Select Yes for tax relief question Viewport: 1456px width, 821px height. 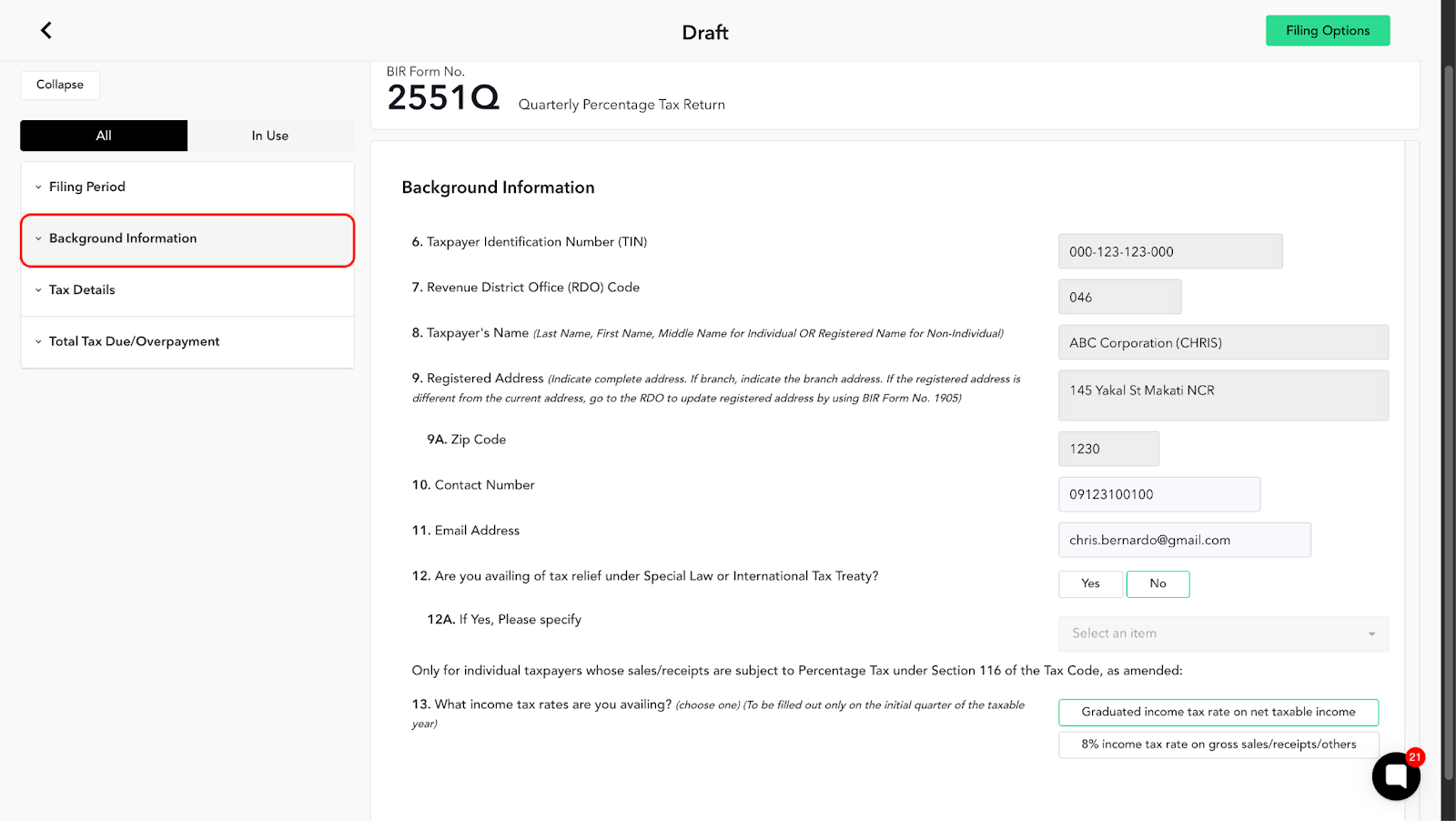(x=1090, y=583)
